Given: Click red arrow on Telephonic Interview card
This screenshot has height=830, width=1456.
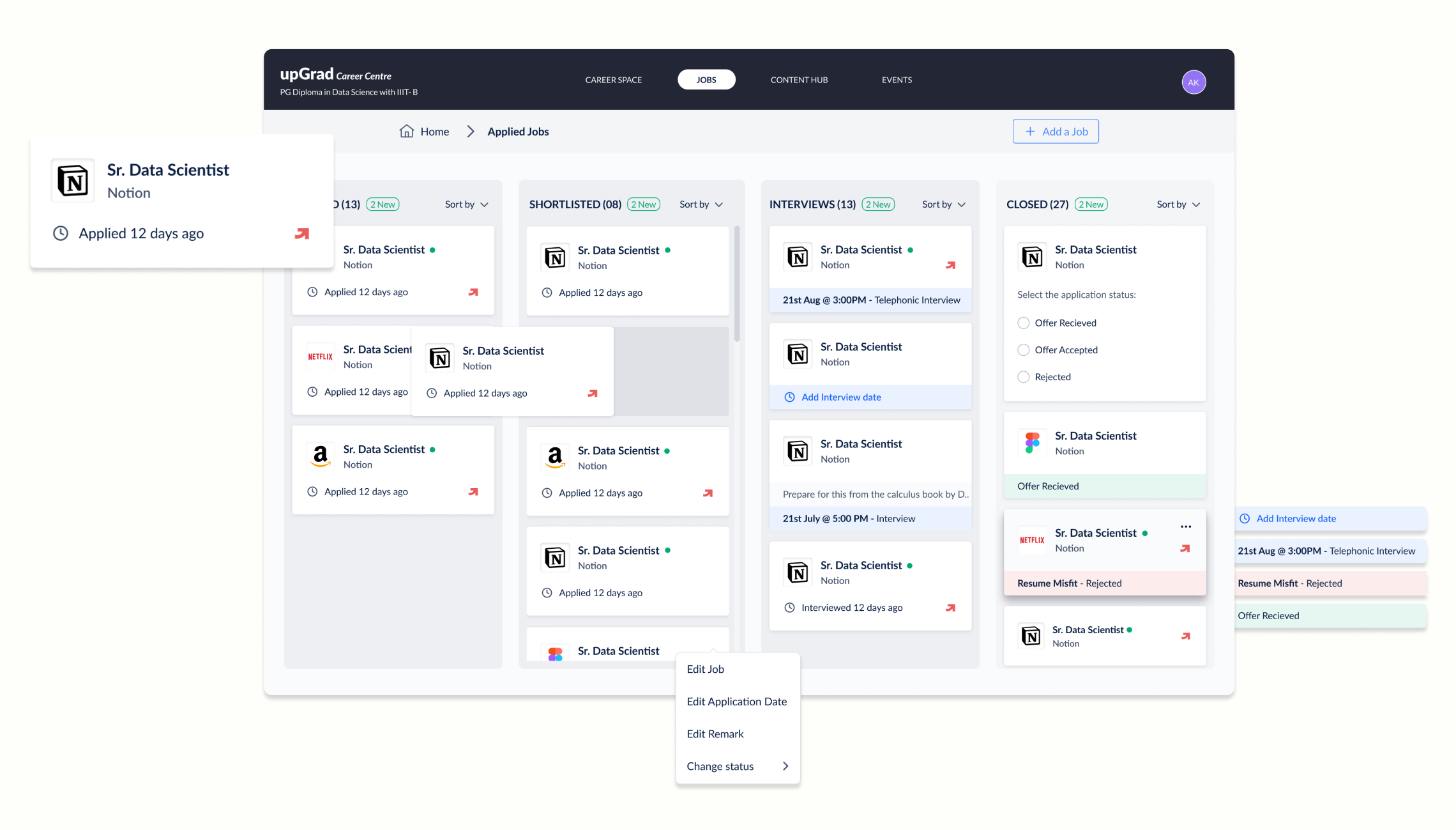Looking at the screenshot, I should click(x=950, y=265).
